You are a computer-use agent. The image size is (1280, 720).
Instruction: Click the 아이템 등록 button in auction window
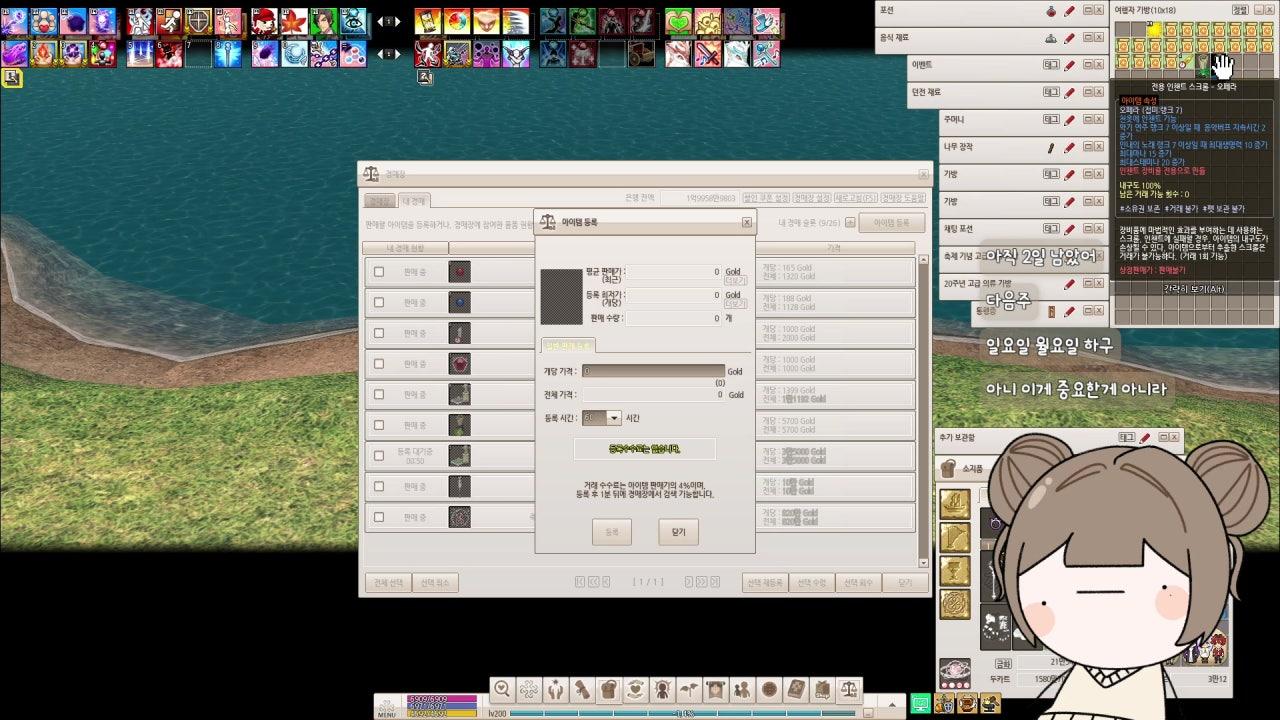click(892, 222)
